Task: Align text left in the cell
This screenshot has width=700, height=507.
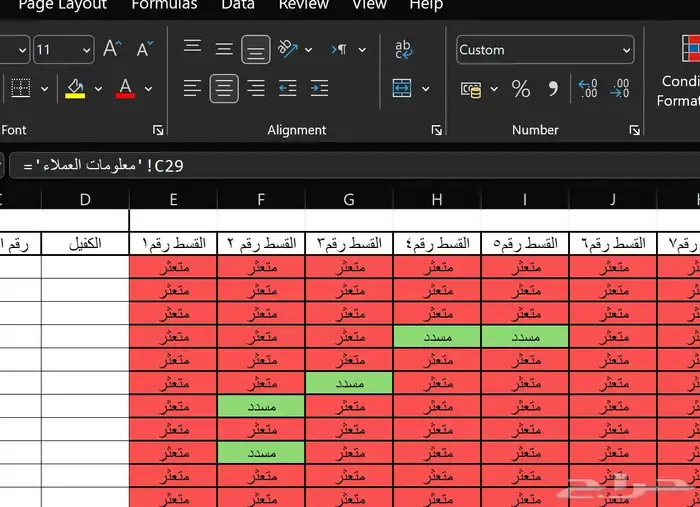Action: pos(192,88)
